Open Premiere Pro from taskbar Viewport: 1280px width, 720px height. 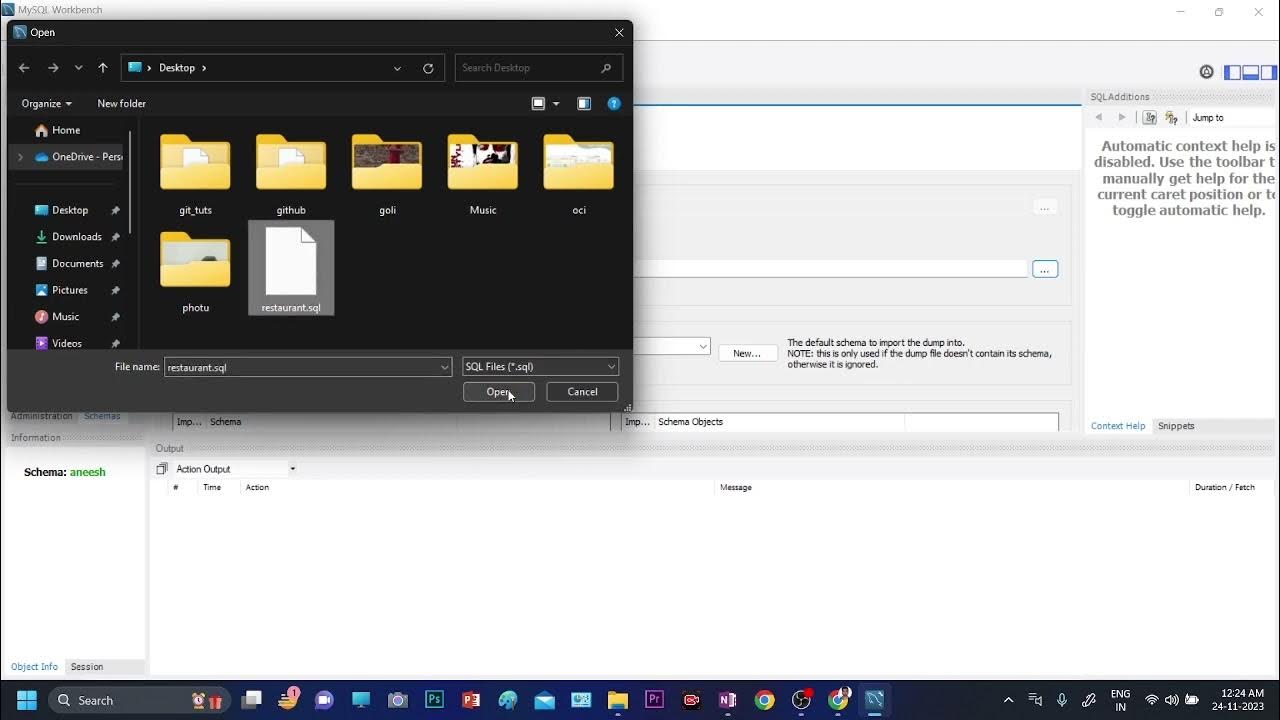tap(654, 700)
